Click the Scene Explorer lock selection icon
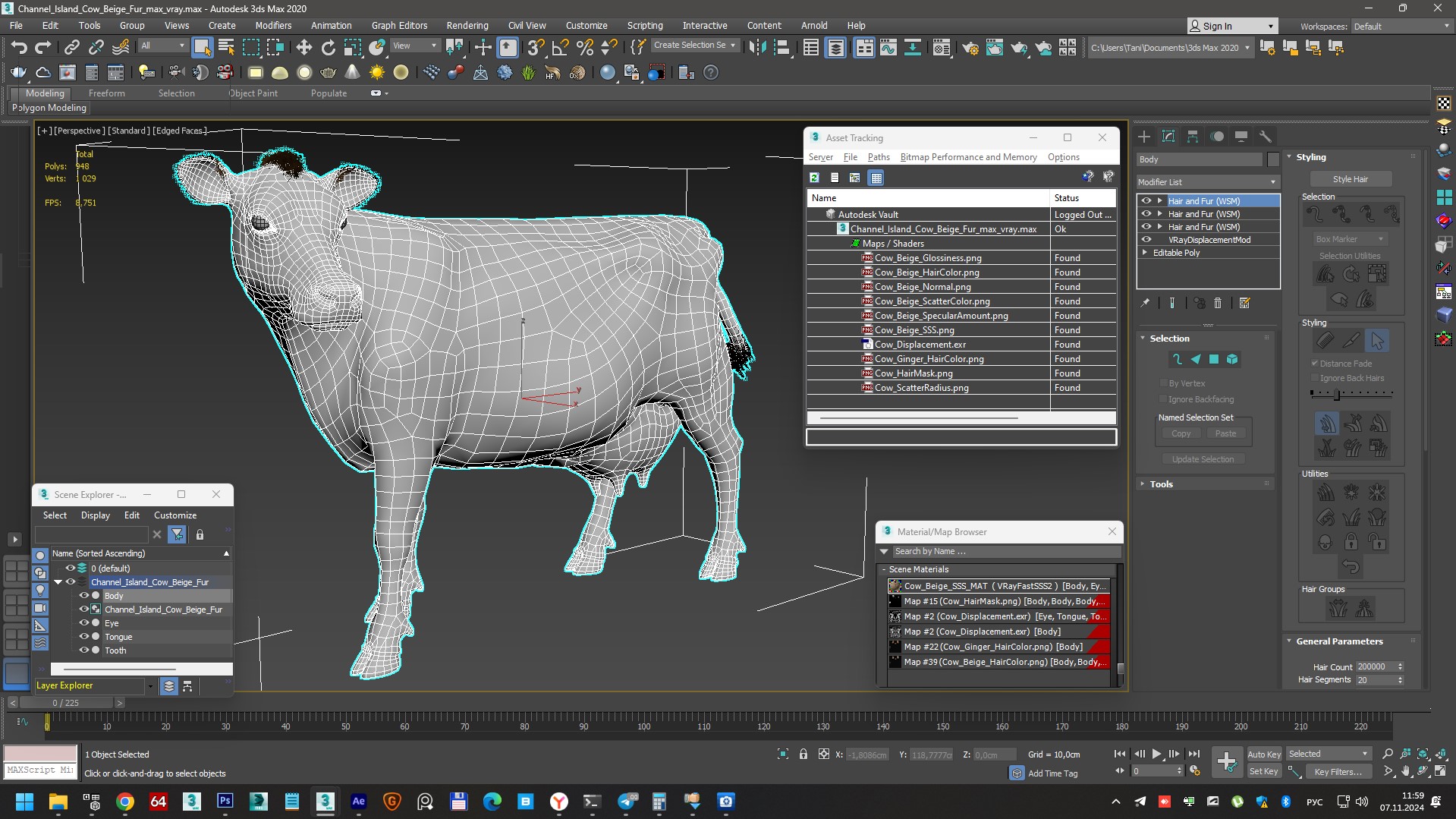Viewport: 1456px width, 819px height. [x=200, y=534]
